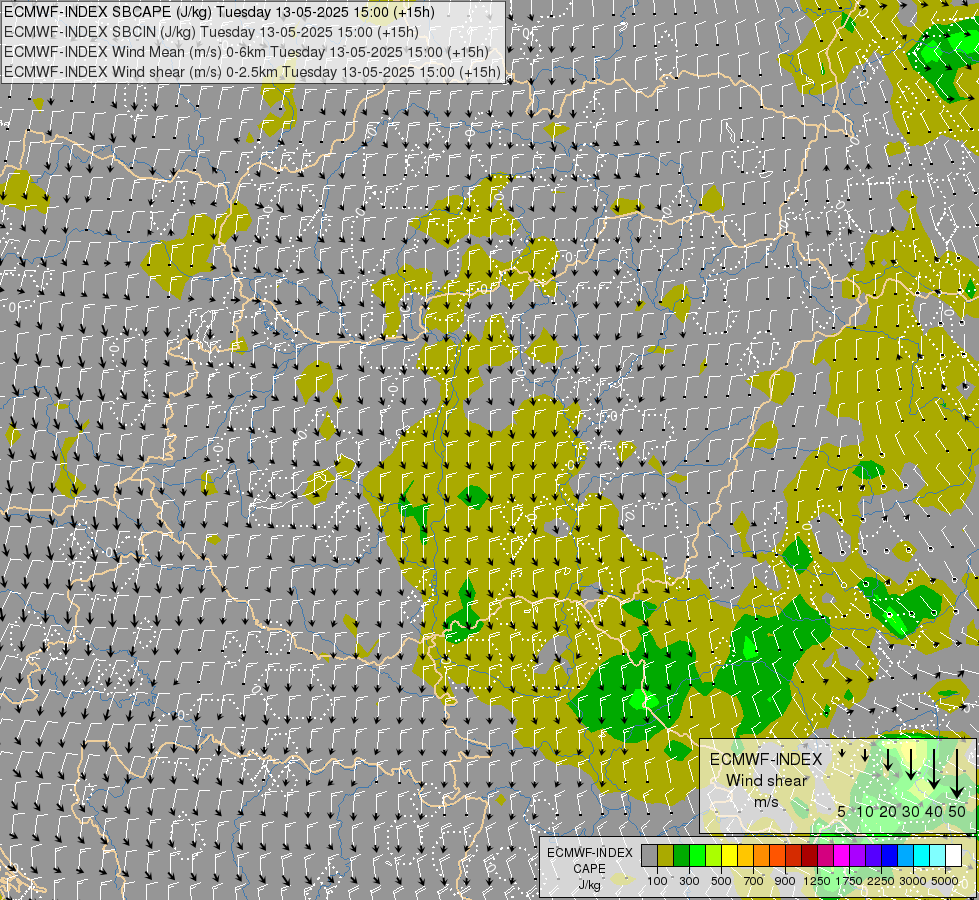Click the SBCIN (J/kg) header line

(212, 32)
